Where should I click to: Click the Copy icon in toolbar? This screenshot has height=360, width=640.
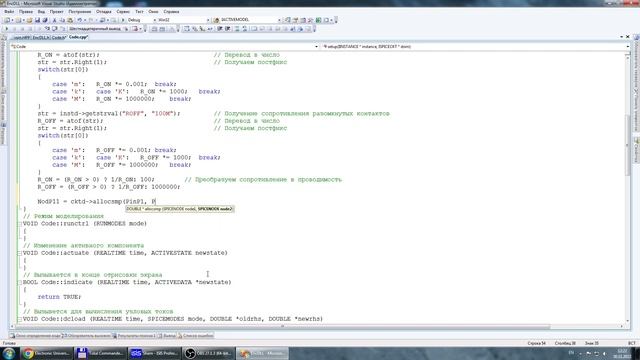(x=62, y=20)
